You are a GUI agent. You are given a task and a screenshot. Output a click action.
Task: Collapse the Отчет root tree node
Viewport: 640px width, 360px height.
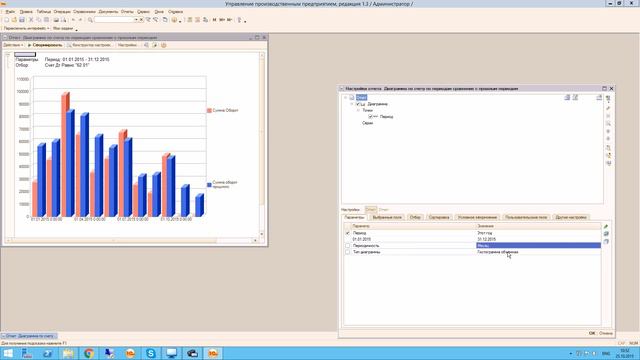[x=346, y=98]
